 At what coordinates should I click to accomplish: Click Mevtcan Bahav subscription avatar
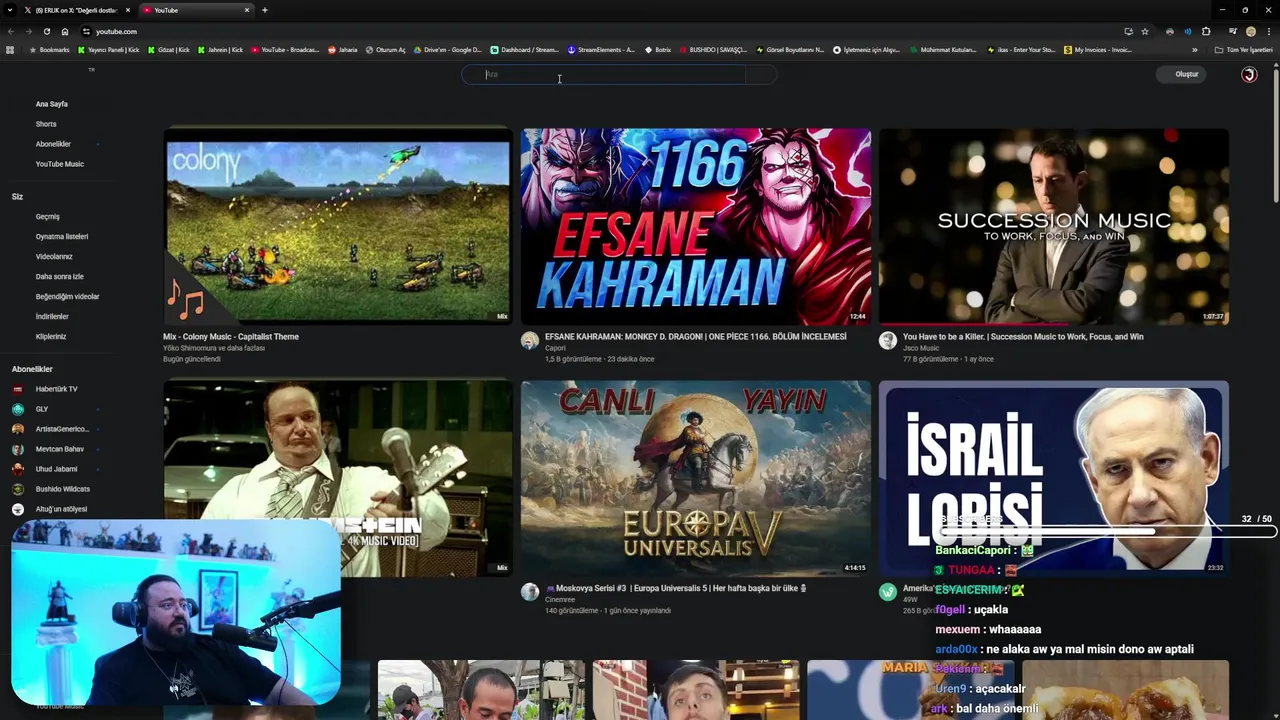pos(18,449)
